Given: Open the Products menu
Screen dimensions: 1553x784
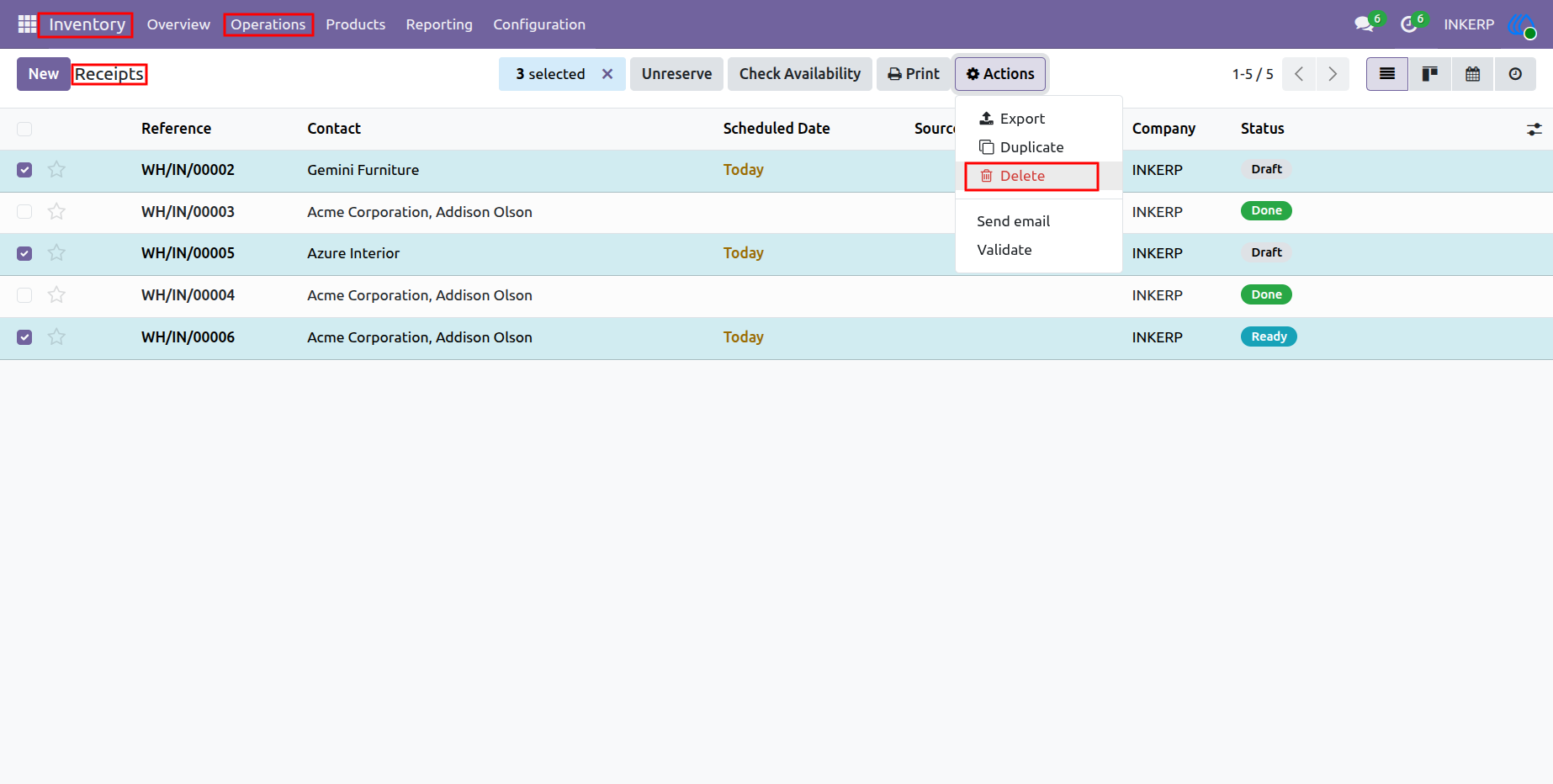Looking at the screenshot, I should [x=356, y=24].
